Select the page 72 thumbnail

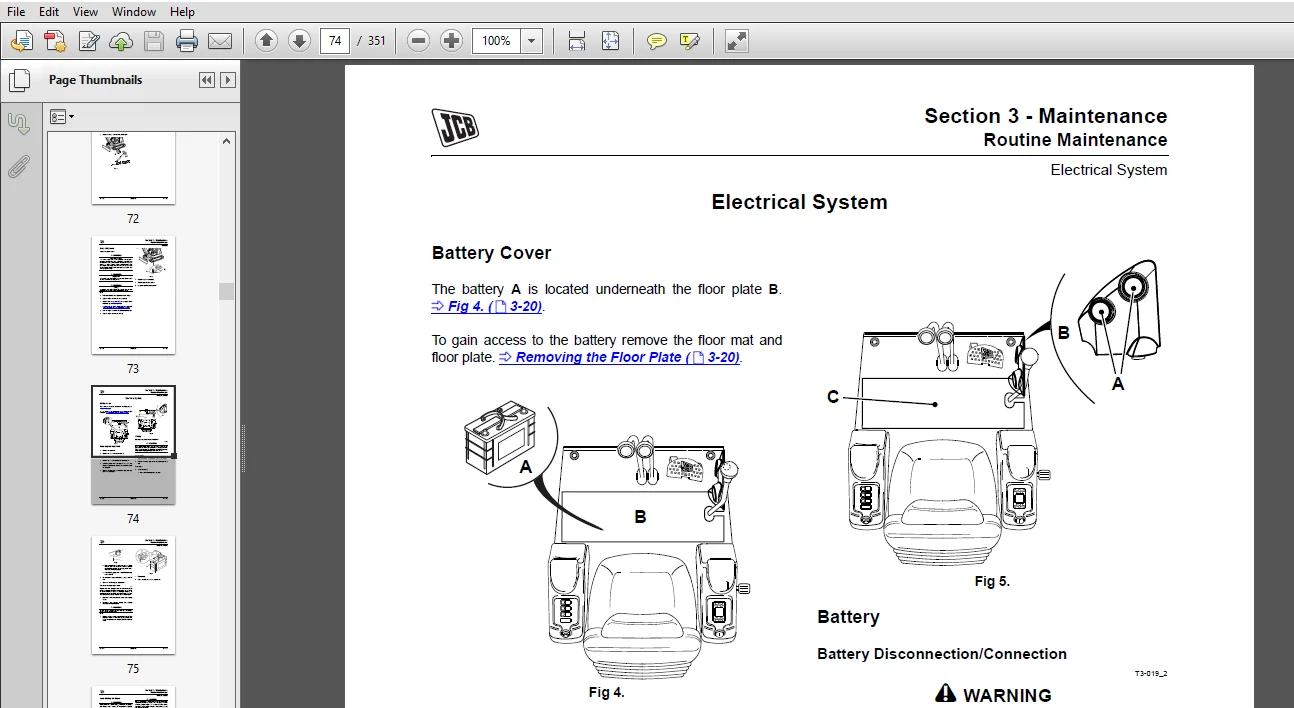[133, 167]
